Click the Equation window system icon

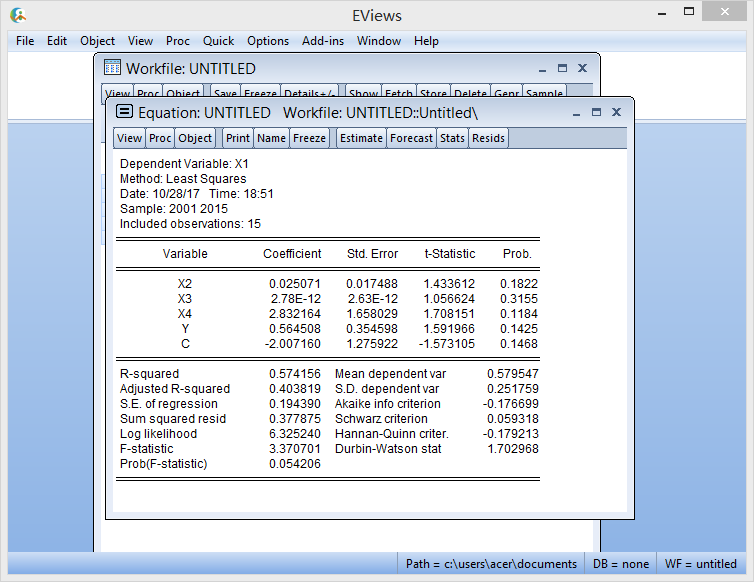coord(125,112)
